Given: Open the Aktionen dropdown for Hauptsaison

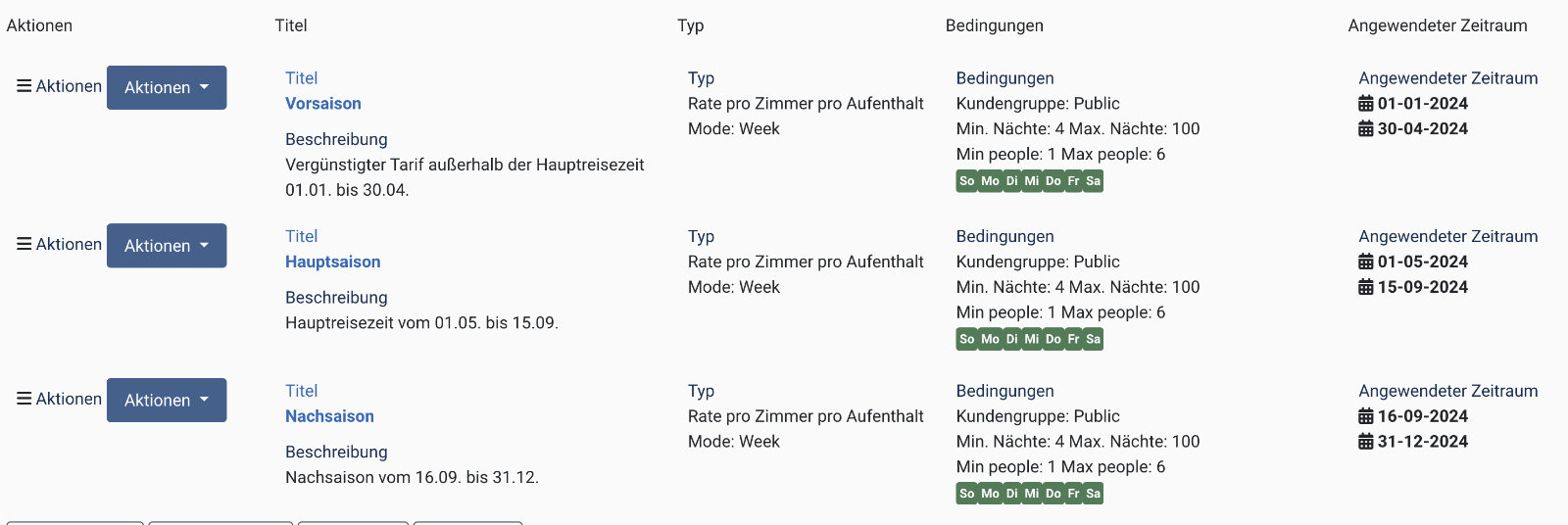Looking at the screenshot, I should pyautogui.click(x=167, y=246).
